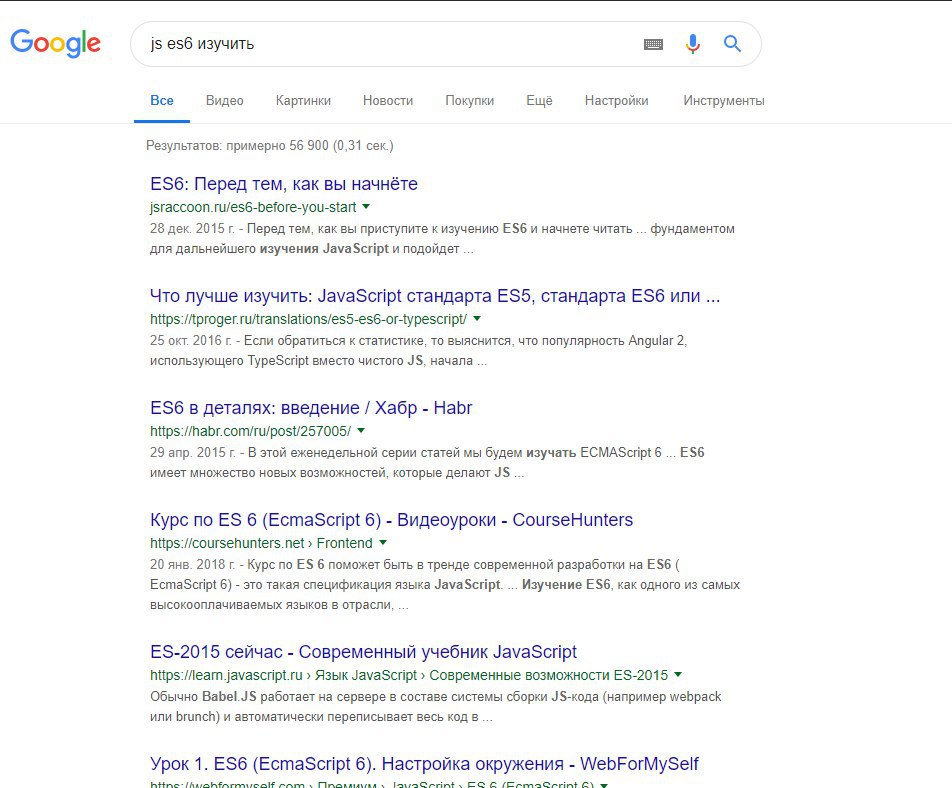Expand arrow next to jsraccoon.ru URL
952x788 pixels.
pos(366,206)
